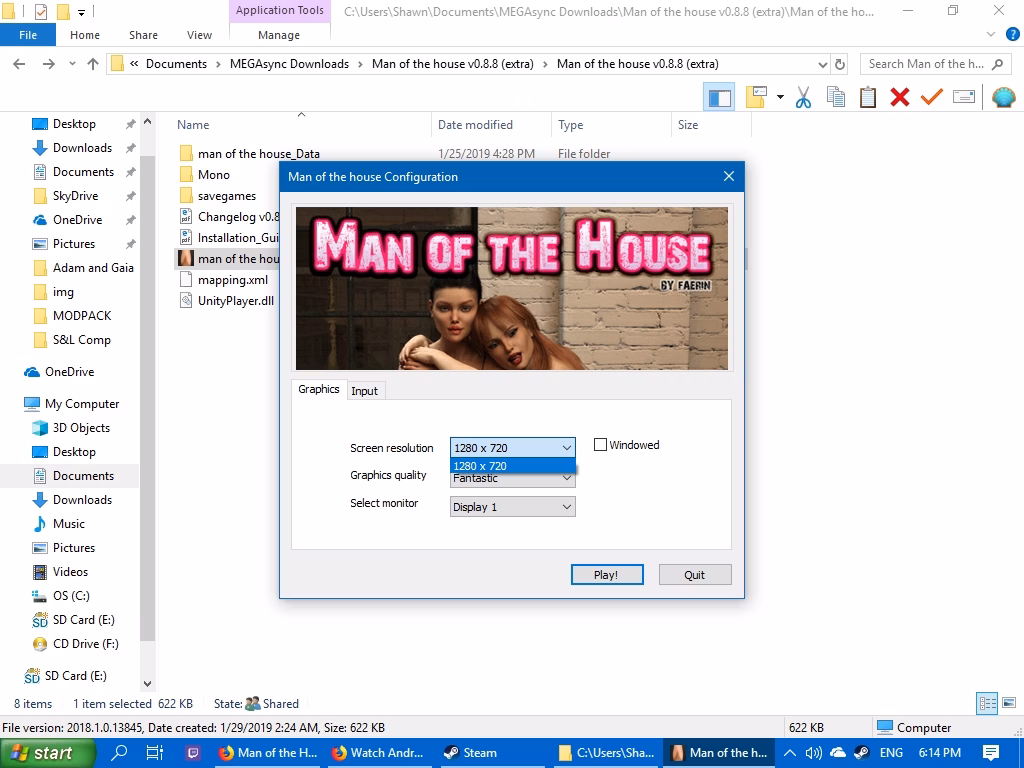
Task: Click the envelope Properties icon
Action: coord(964,97)
